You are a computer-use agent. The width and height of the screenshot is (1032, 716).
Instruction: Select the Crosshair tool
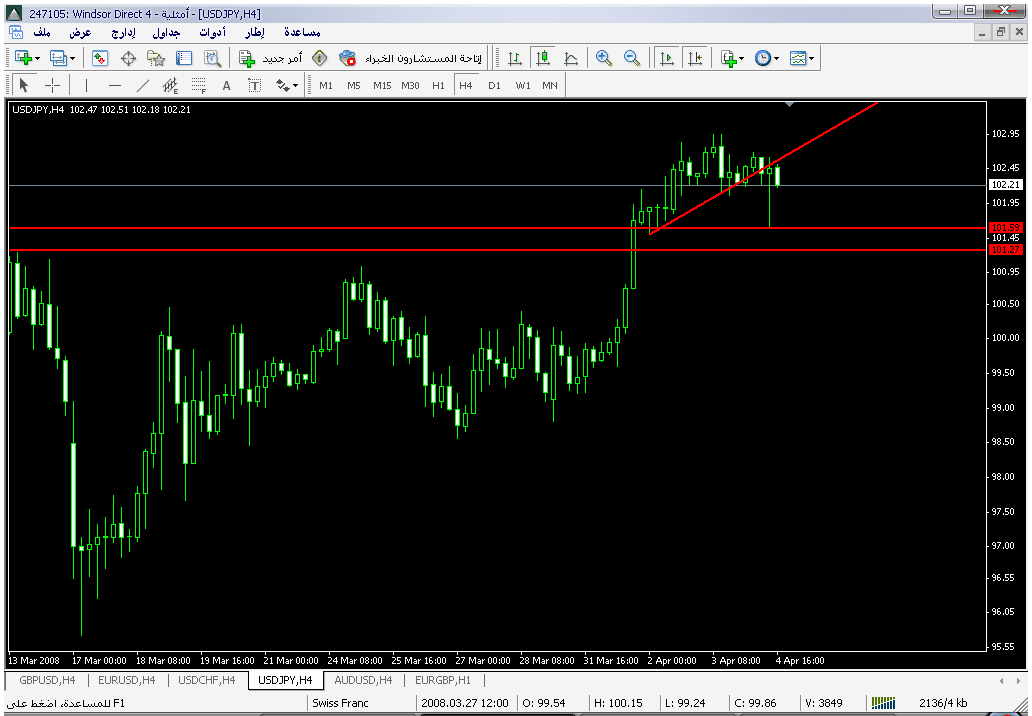53,85
